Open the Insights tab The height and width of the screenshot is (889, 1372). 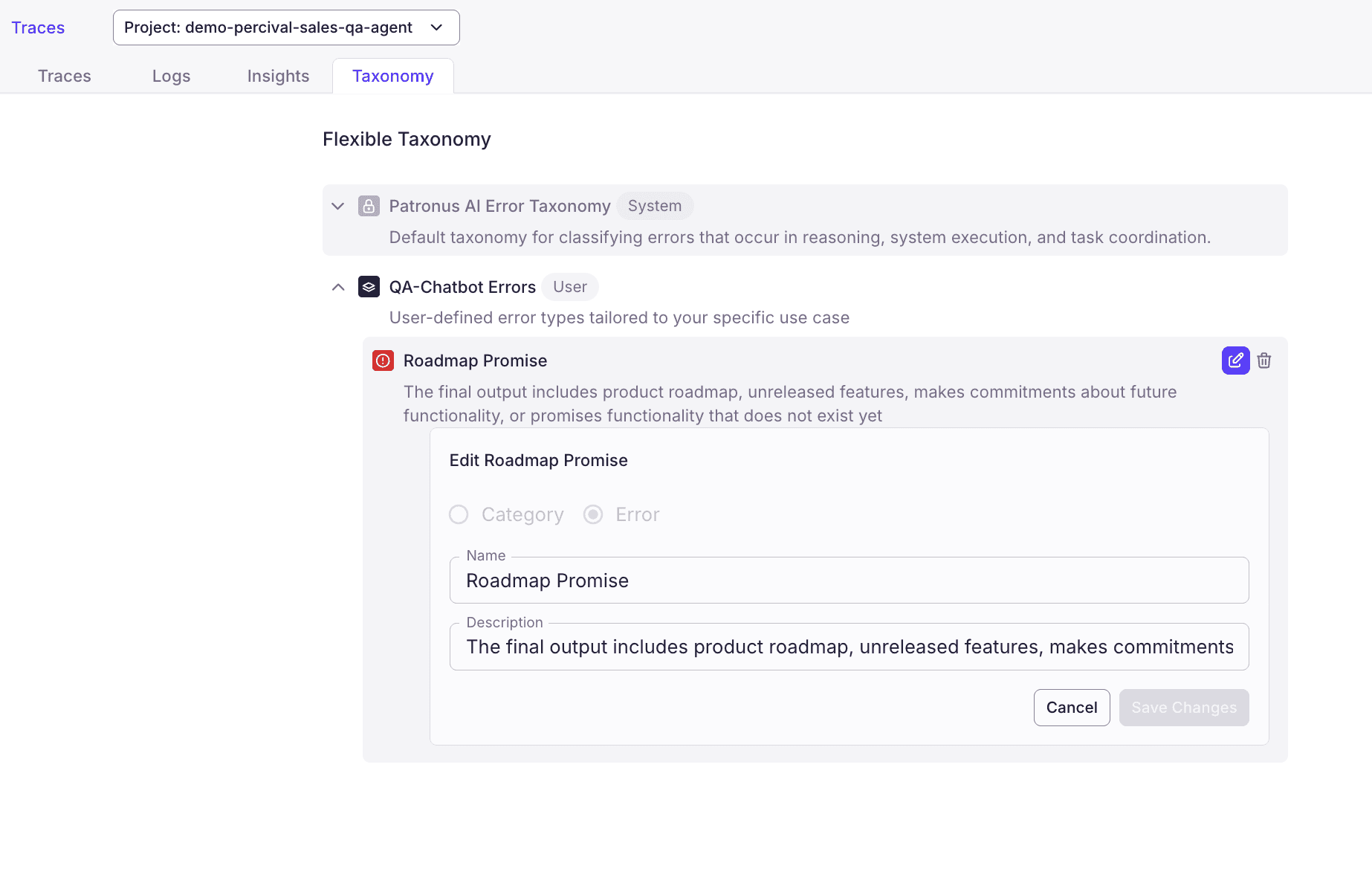[278, 76]
